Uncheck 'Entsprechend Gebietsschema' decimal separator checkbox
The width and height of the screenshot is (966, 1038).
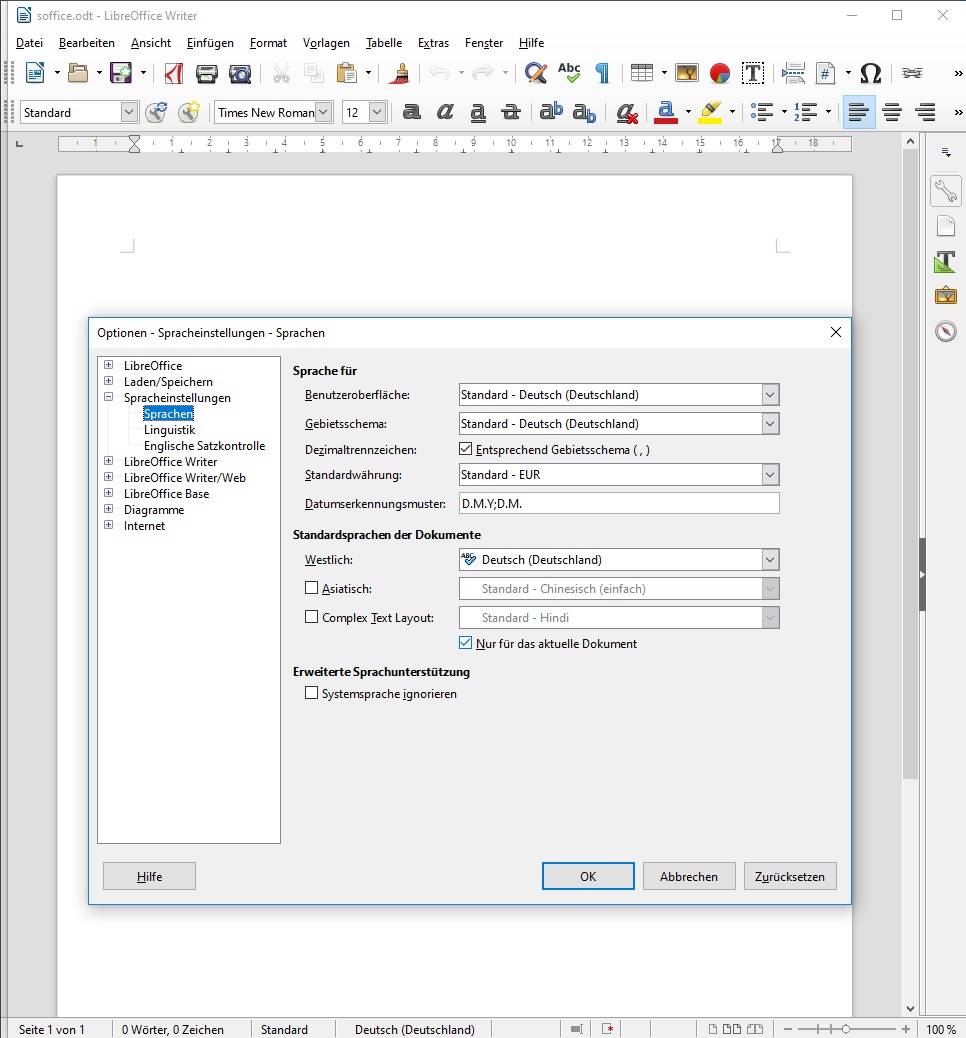click(465, 449)
